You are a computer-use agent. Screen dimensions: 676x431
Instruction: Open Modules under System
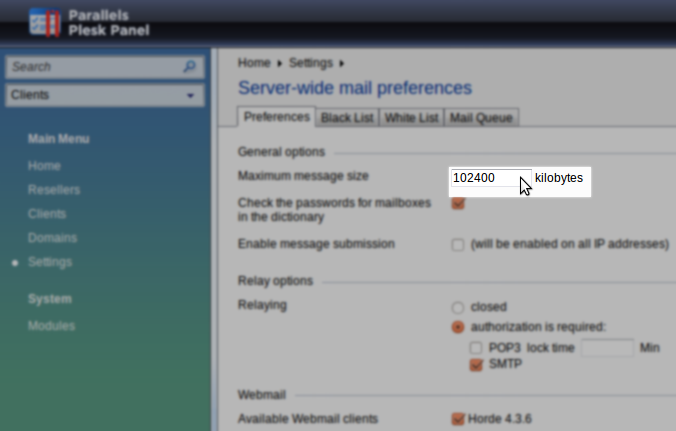(51, 326)
